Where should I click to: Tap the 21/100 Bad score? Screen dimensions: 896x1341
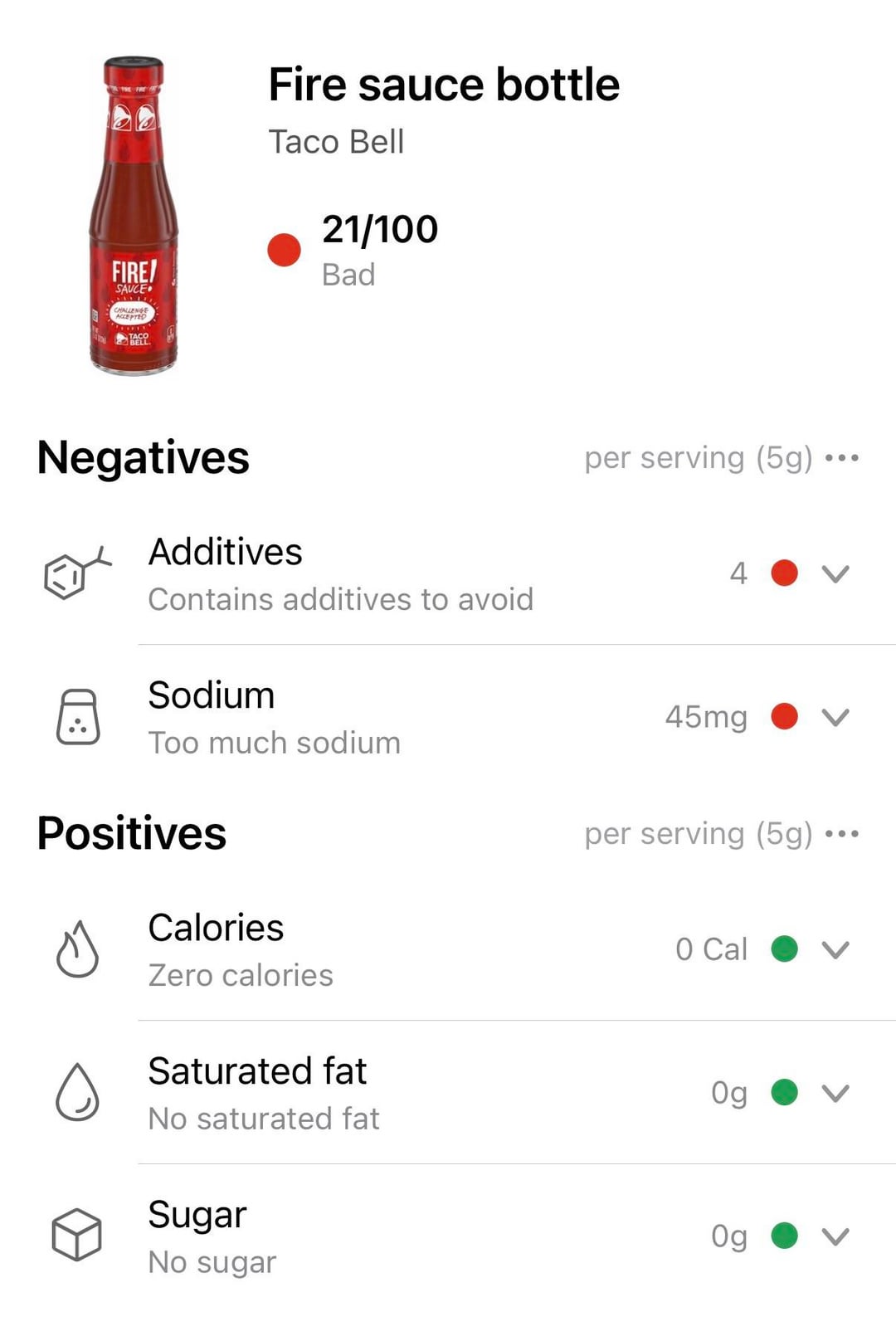379,249
